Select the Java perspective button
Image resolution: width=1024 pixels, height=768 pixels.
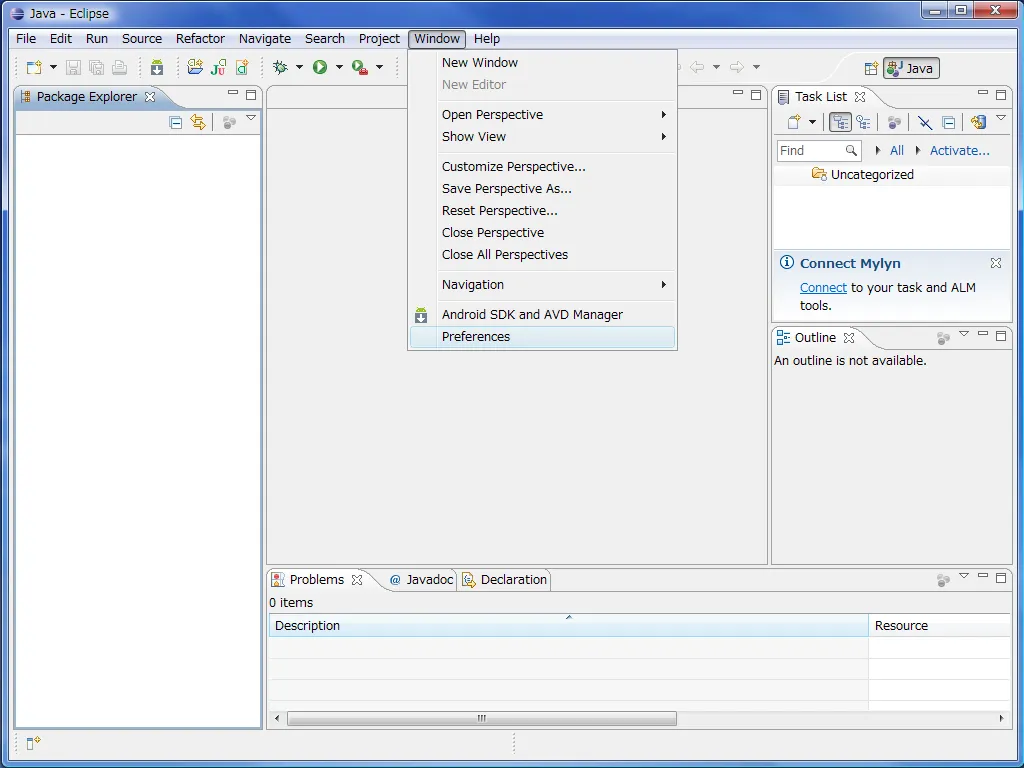coord(911,69)
